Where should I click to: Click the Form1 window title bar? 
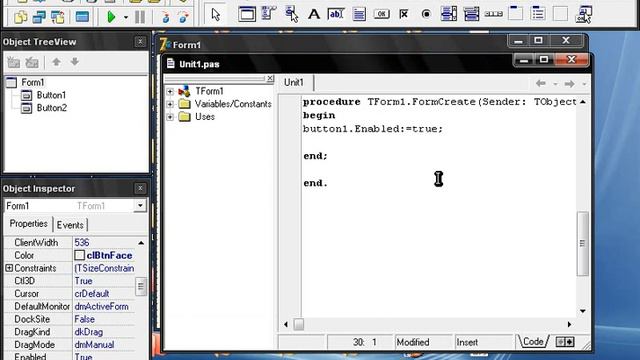pyautogui.click(x=333, y=43)
